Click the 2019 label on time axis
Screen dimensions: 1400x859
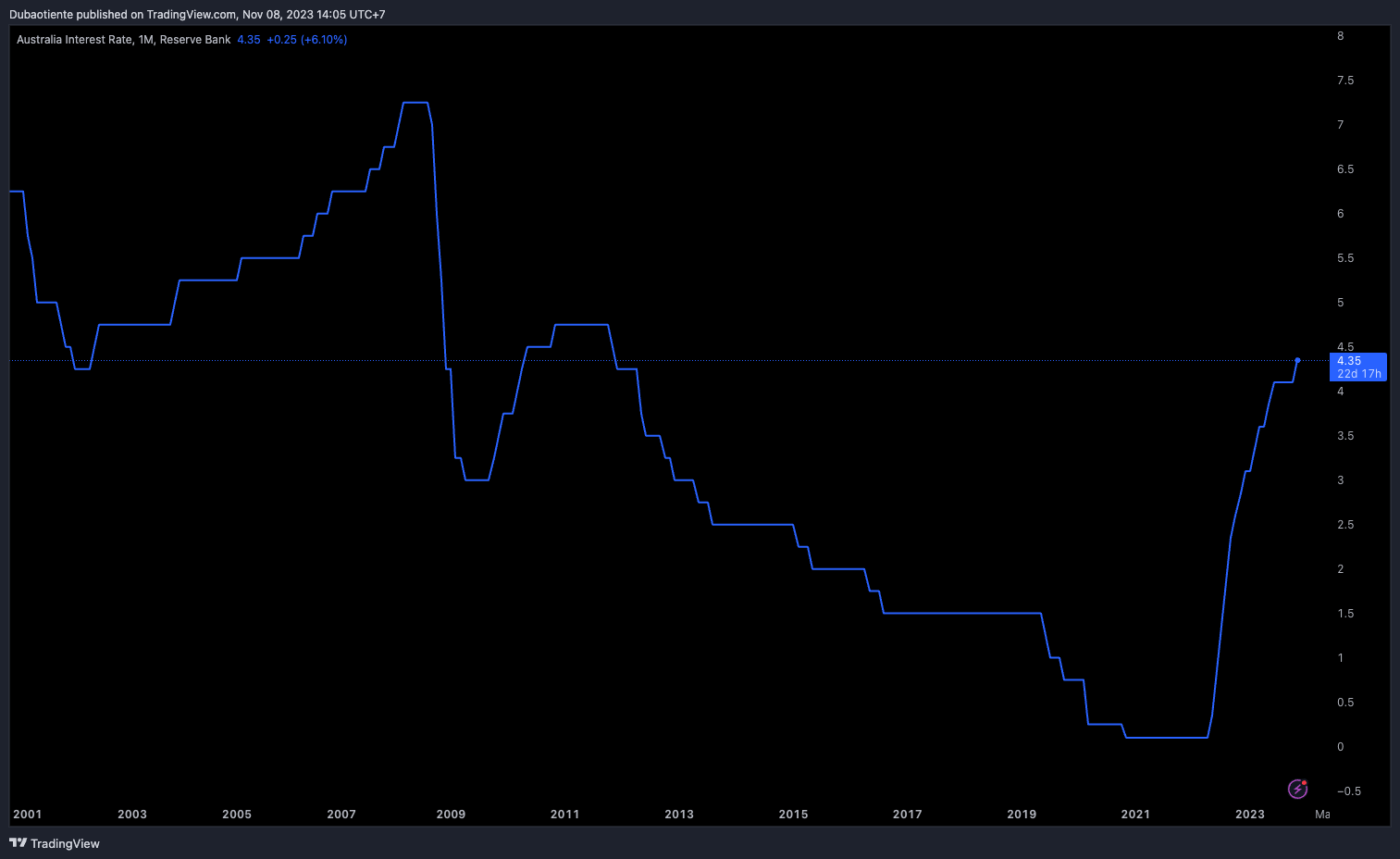1022,815
